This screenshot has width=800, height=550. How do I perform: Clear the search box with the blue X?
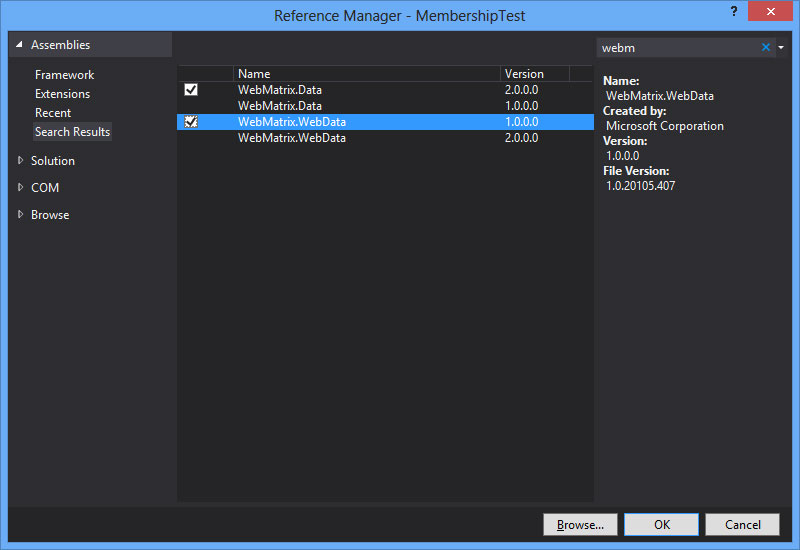765,47
